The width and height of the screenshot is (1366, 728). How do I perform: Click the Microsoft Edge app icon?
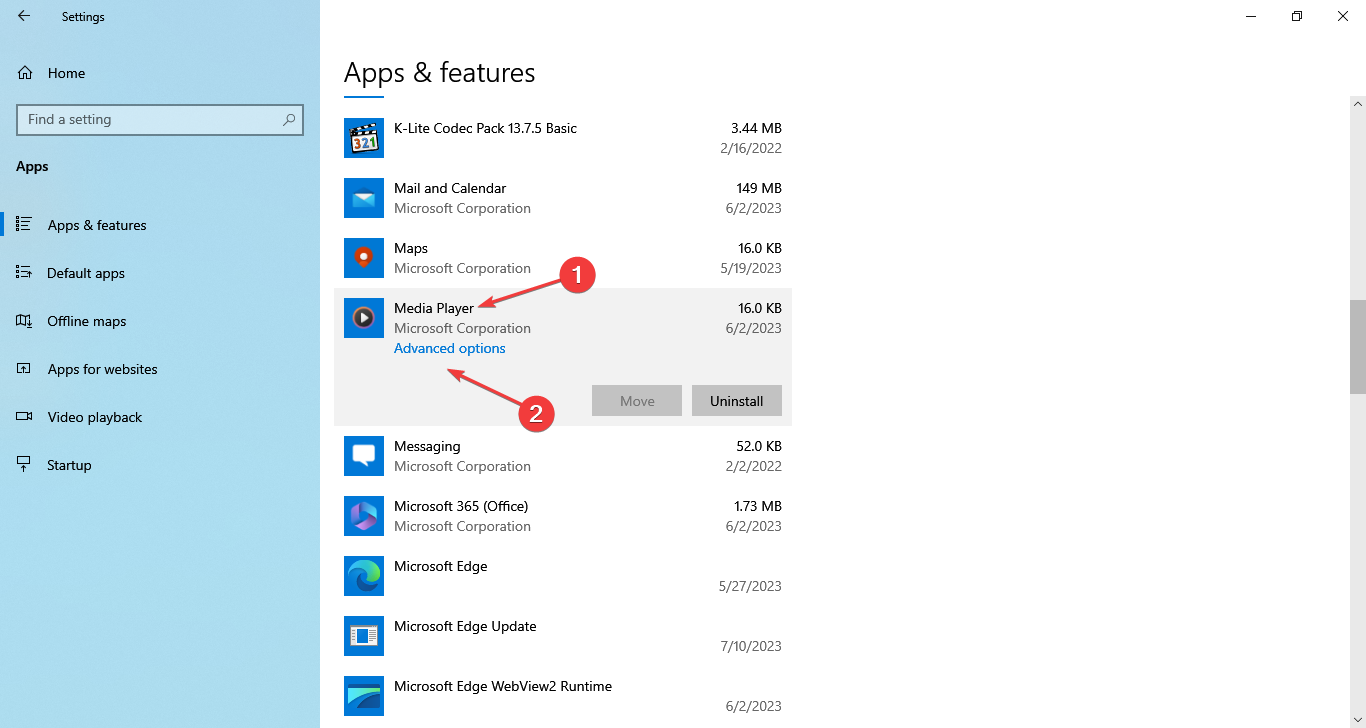364,576
